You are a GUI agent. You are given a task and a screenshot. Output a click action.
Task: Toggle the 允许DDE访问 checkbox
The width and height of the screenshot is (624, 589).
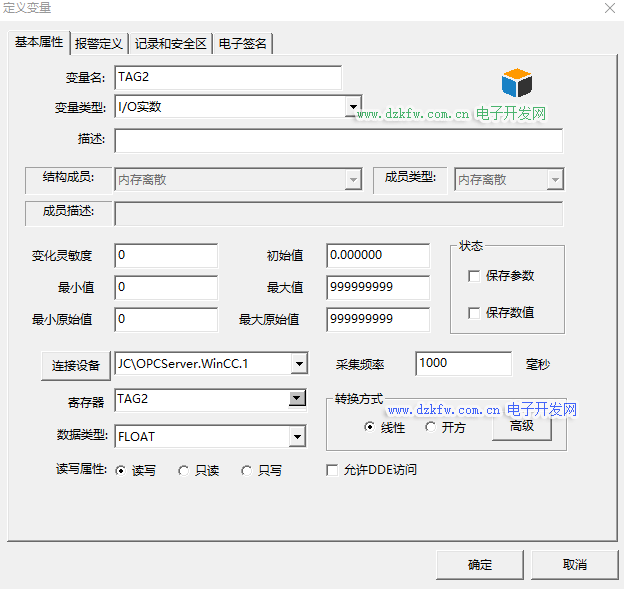(333, 470)
